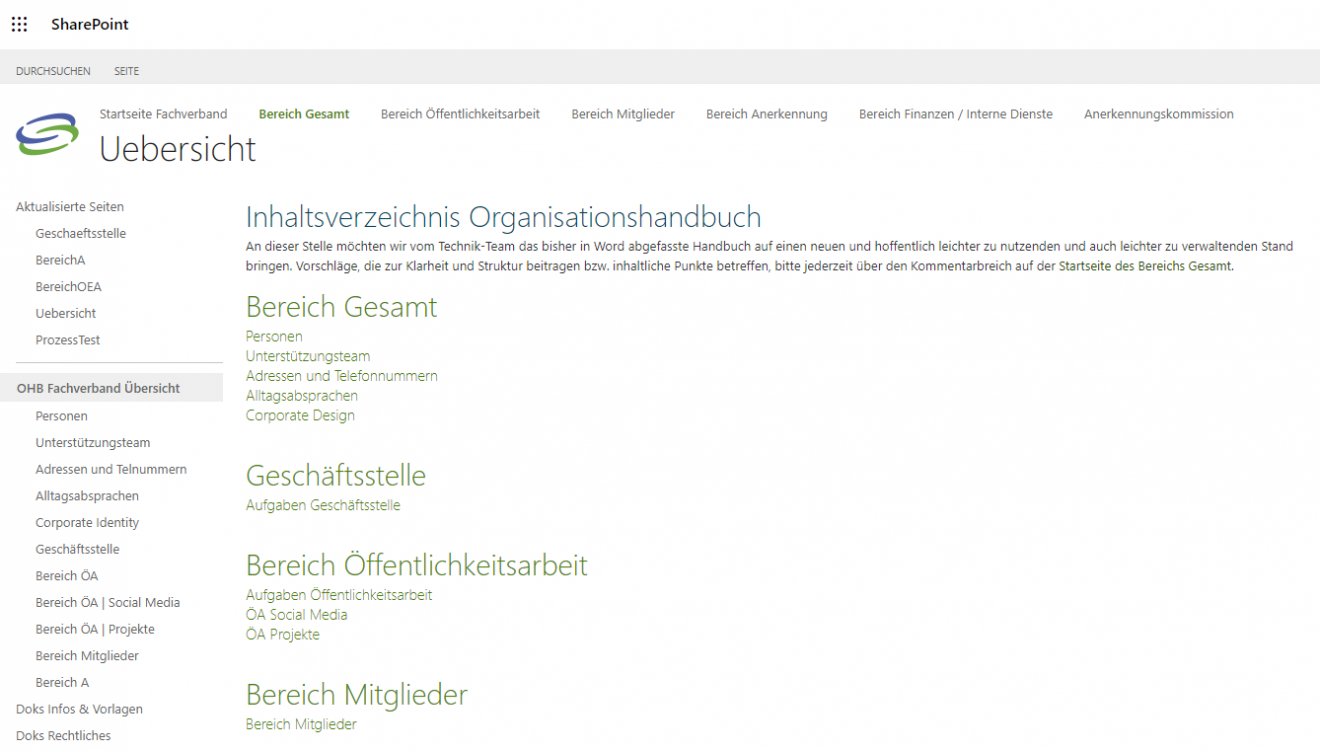Open the Personen link under Bereich Gesamt
Screen dimensions: 1320x751
point(274,336)
